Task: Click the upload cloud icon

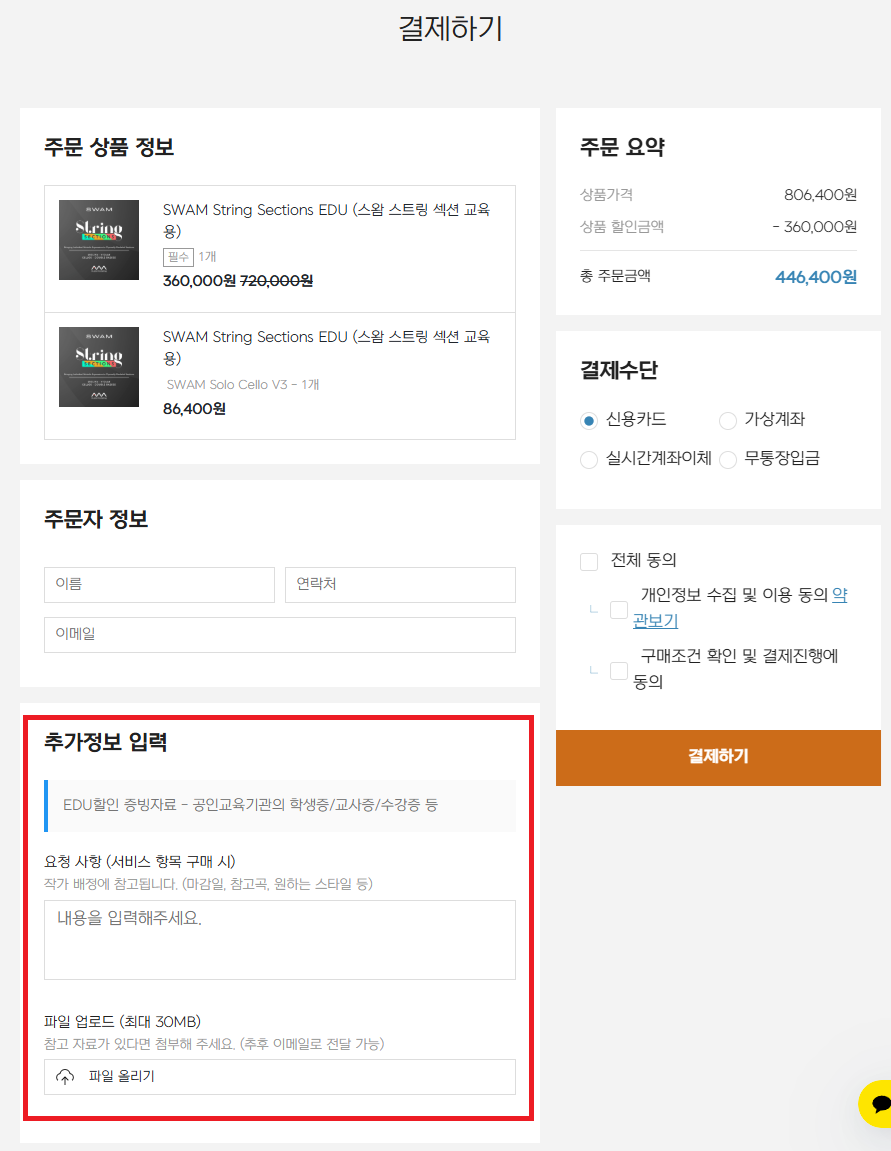Action: [x=65, y=1077]
